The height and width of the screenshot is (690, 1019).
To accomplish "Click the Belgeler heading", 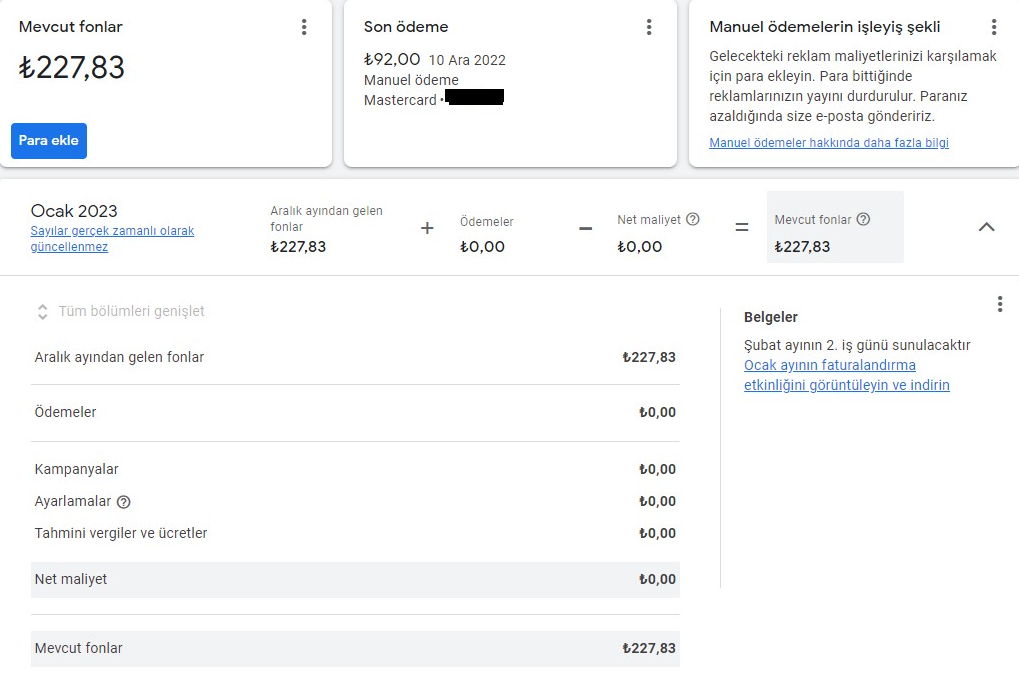I will coord(771,317).
